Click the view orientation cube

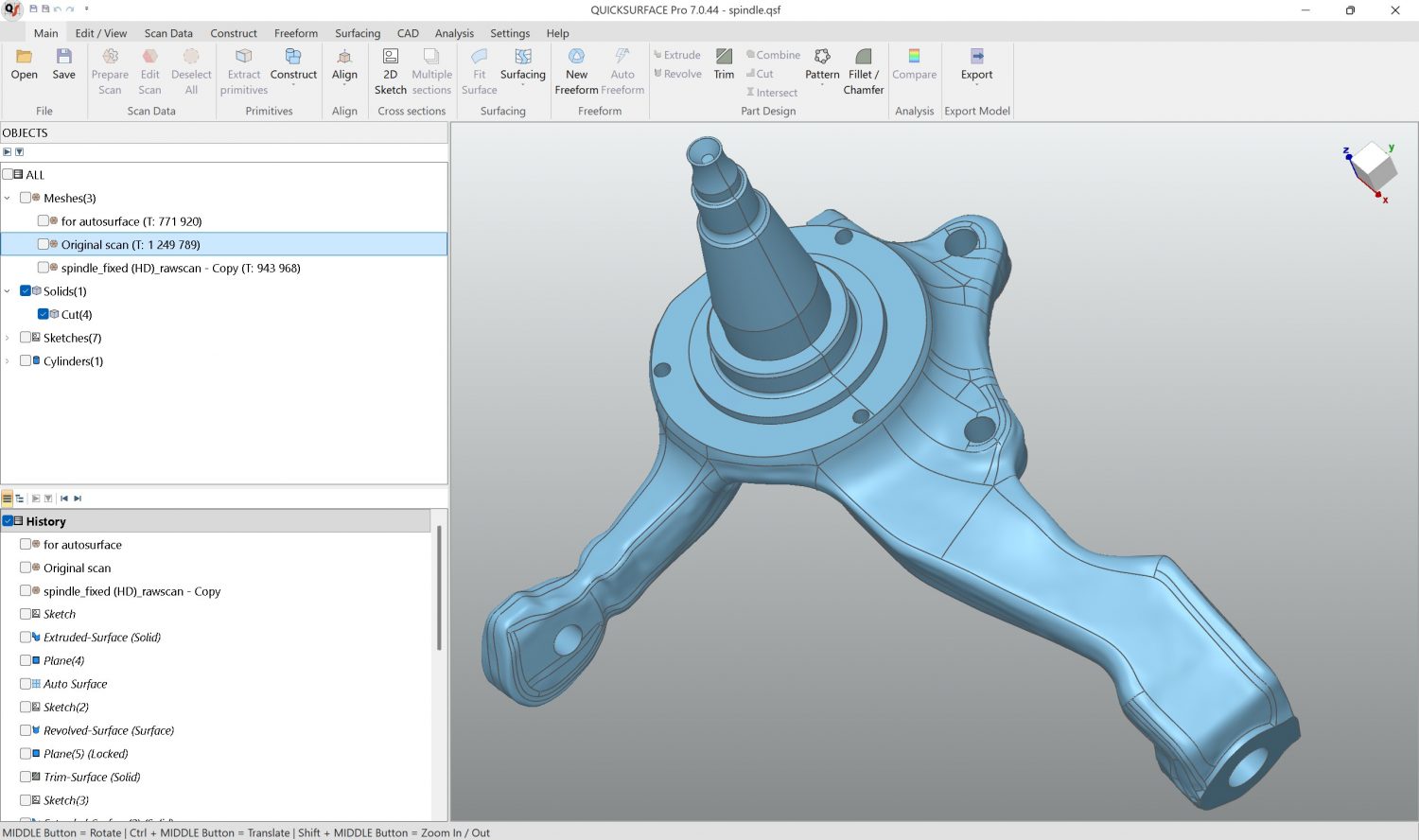pos(1374,167)
